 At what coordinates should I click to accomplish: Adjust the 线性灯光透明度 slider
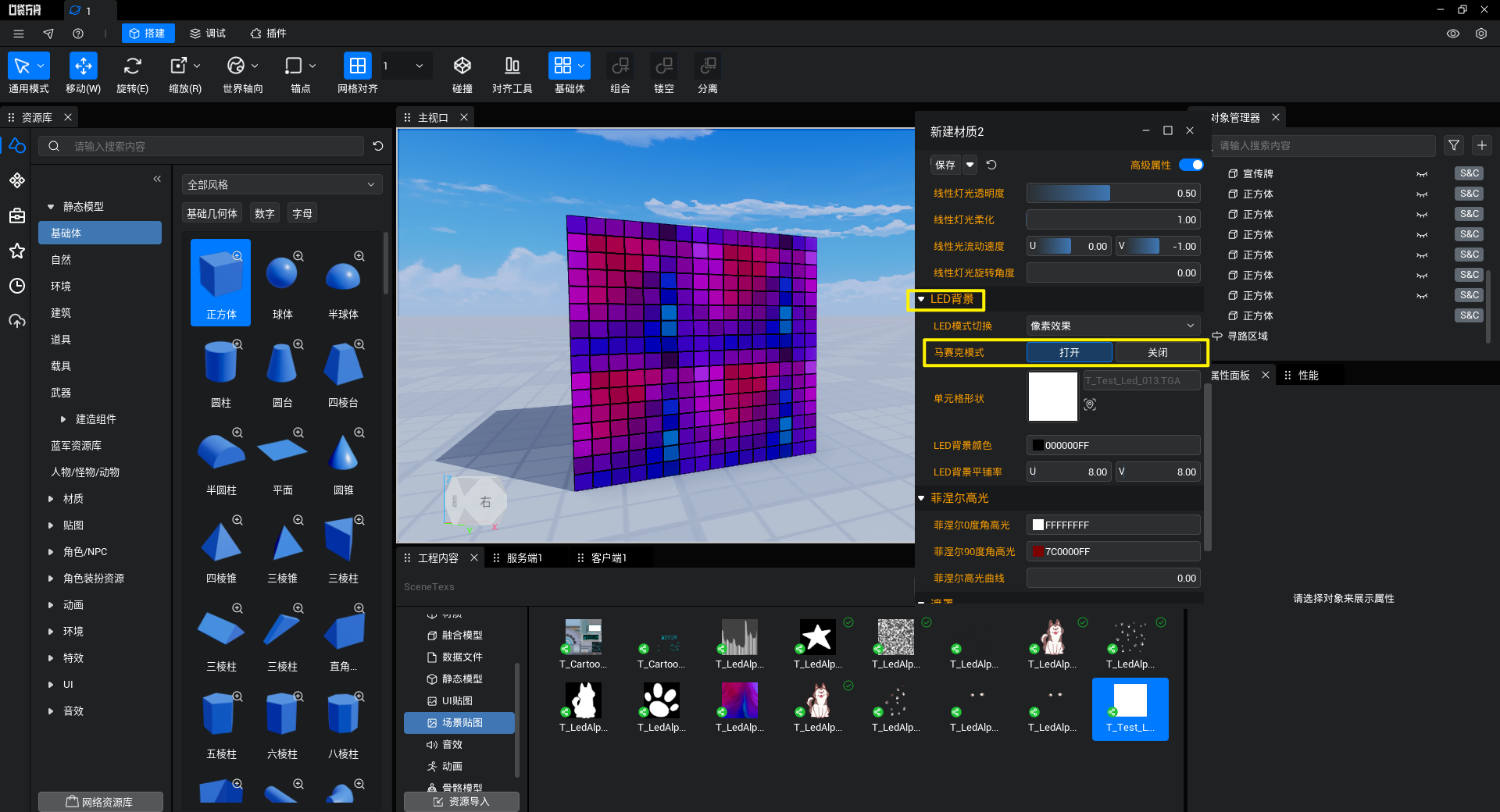(1112, 194)
